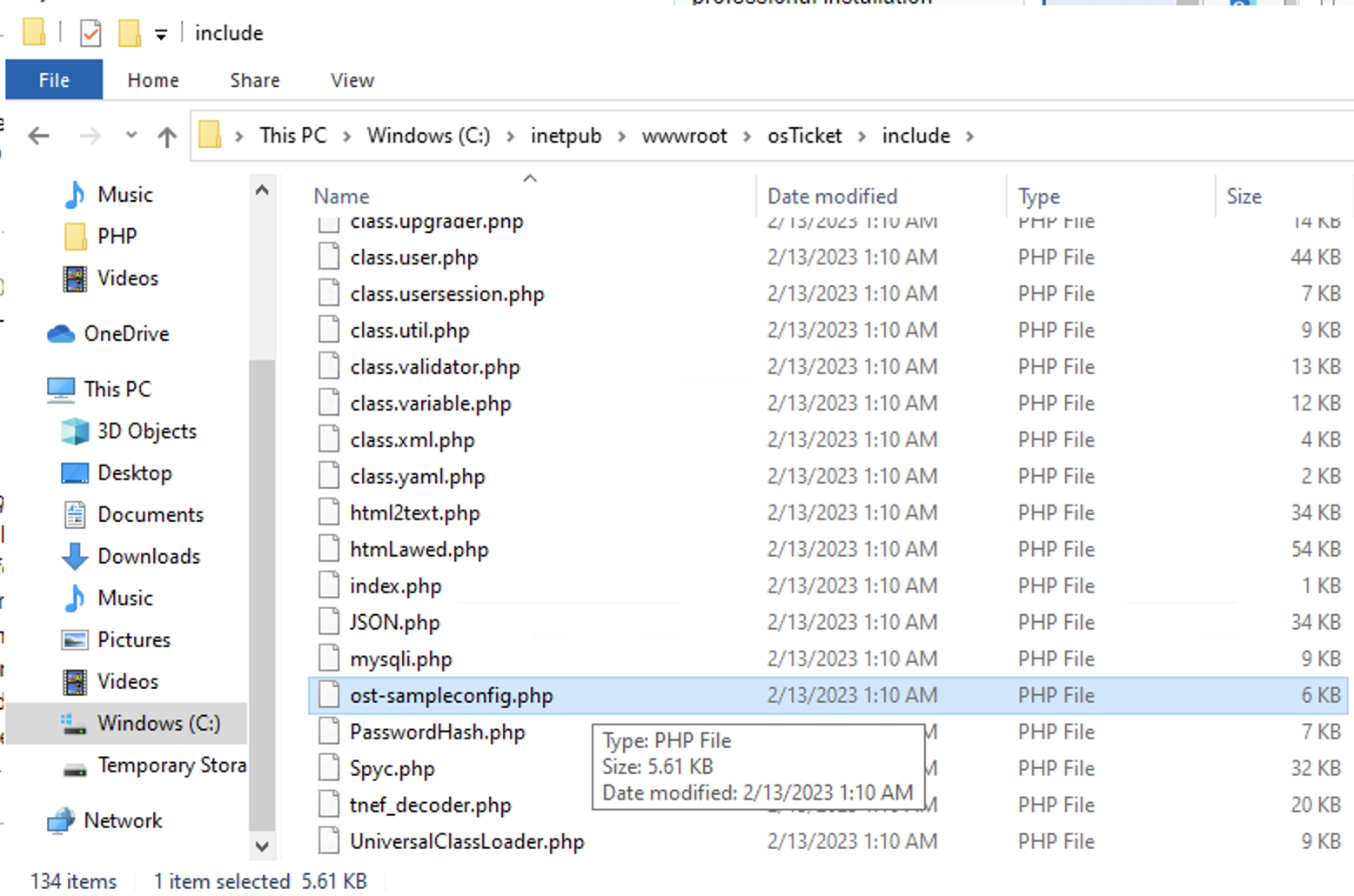
Task: Expand chevron after include breadcrumb
Action: [x=970, y=137]
